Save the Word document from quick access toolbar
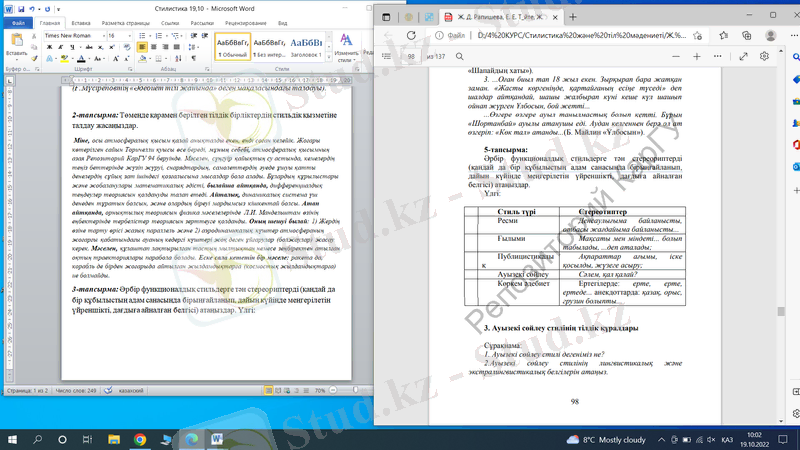800x450 pixels. pos(20,7)
